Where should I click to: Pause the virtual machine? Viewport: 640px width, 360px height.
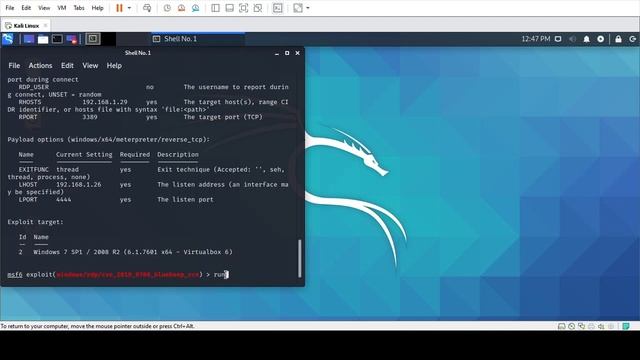pyautogui.click(x=119, y=8)
